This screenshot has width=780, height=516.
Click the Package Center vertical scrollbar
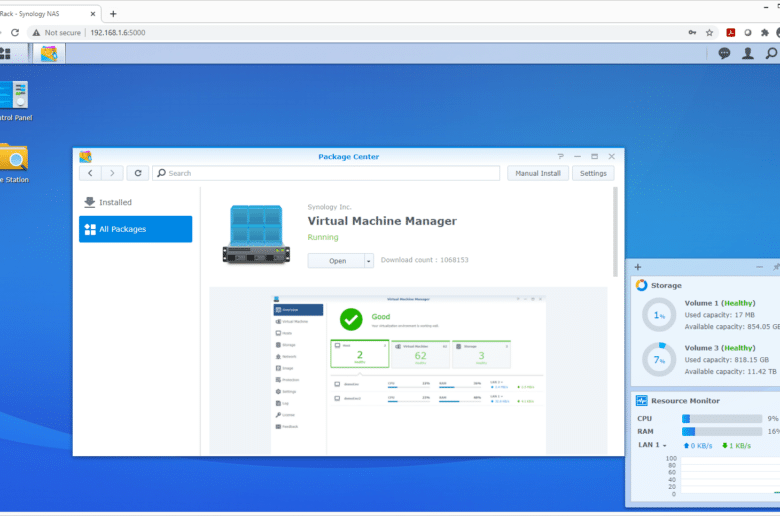tap(615, 232)
